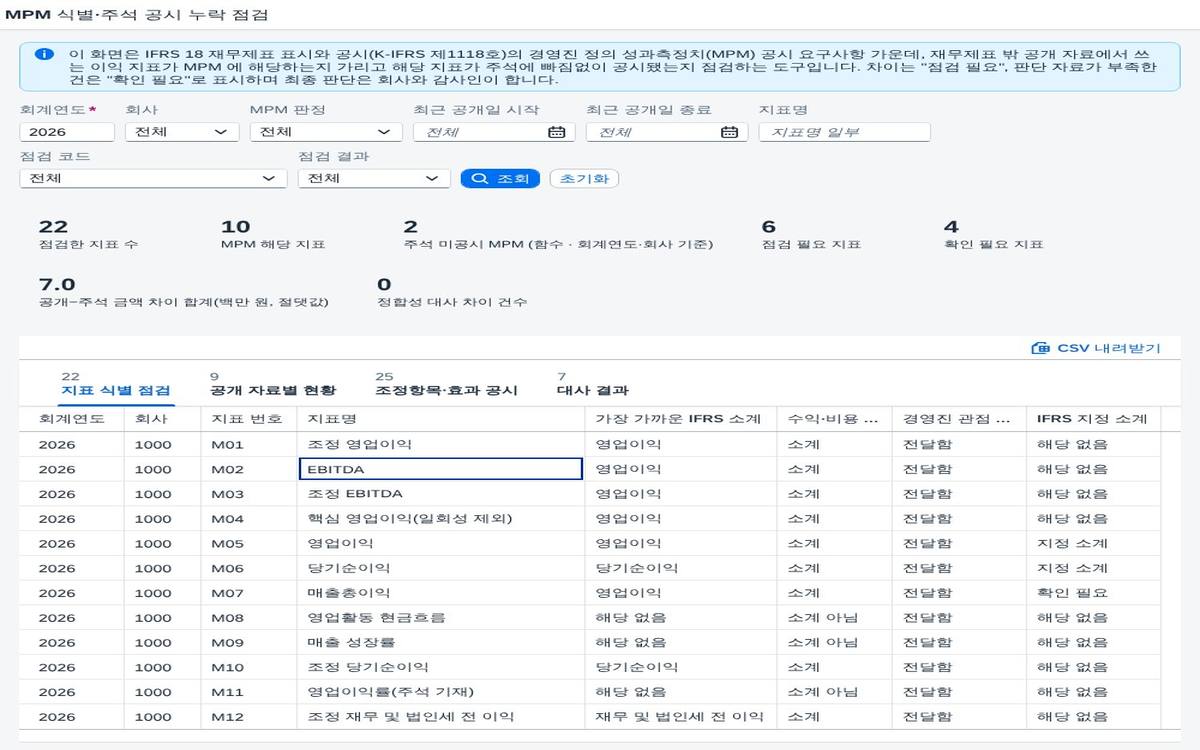Image resolution: width=1200 pixels, height=750 pixels.
Task: Click the 매출 성장률 cell
Action: (x=441, y=642)
